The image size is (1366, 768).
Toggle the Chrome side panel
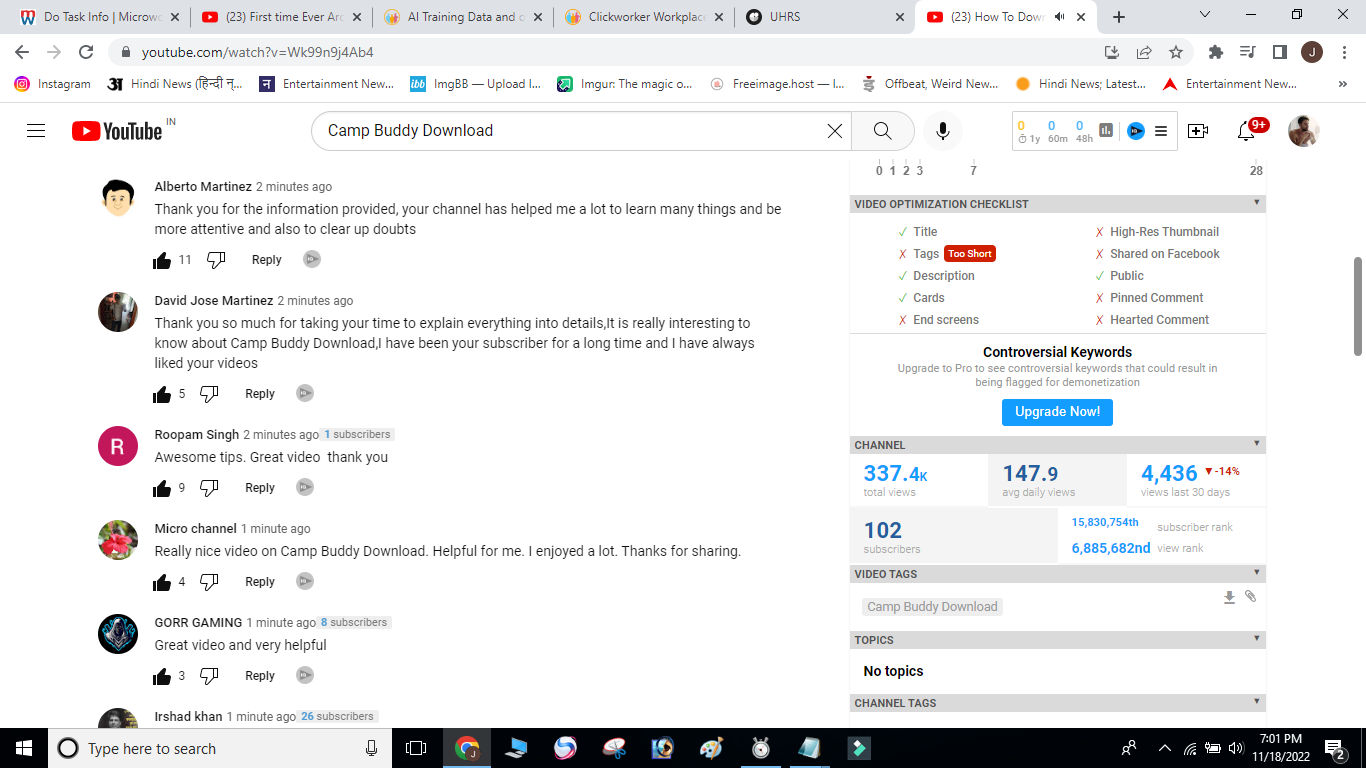pos(1280,52)
